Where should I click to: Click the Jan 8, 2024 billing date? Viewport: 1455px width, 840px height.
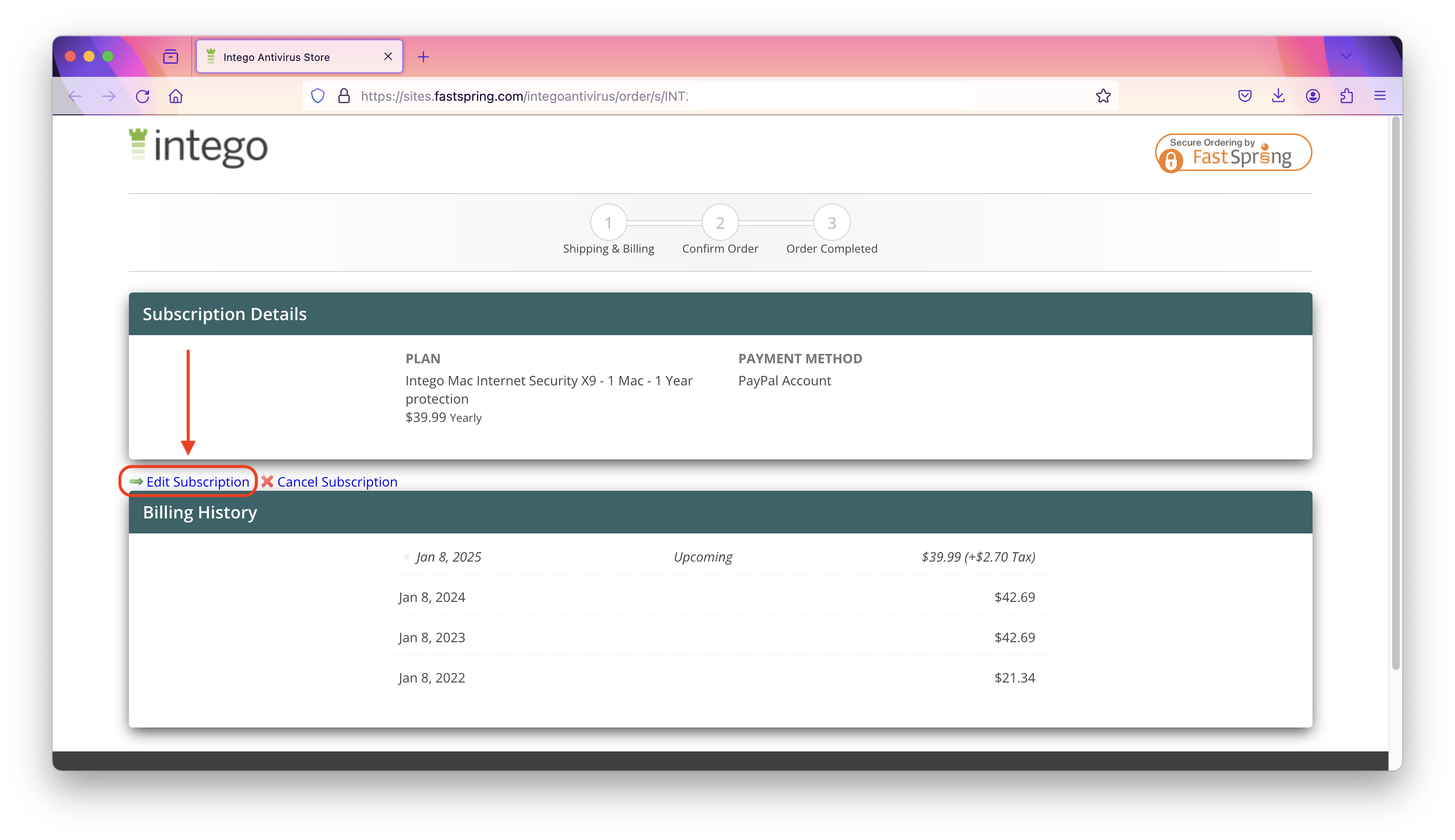[x=432, y=597]
